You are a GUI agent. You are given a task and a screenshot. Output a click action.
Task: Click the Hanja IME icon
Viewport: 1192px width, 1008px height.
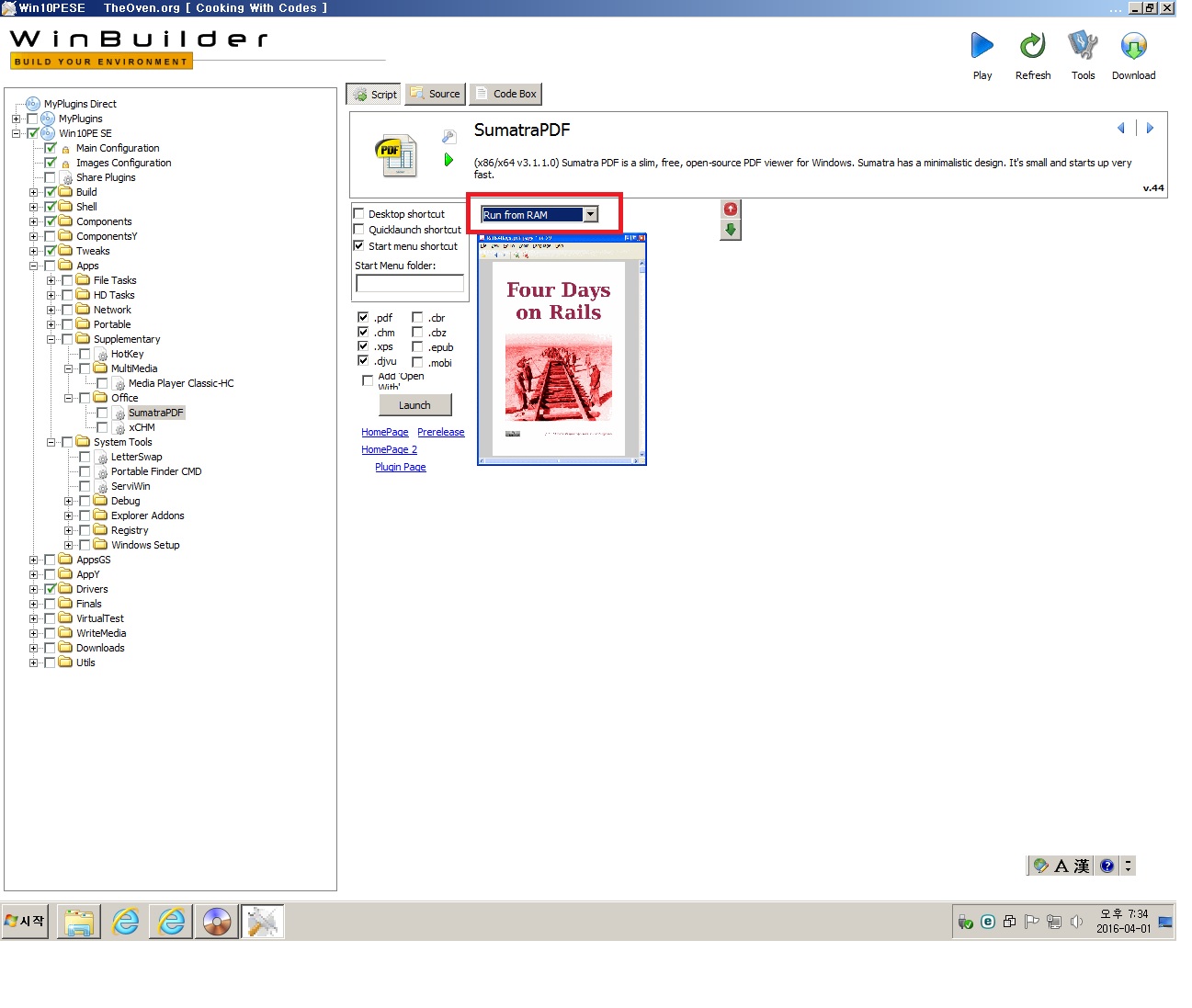pyautogui.click(x=1082, y=866)
